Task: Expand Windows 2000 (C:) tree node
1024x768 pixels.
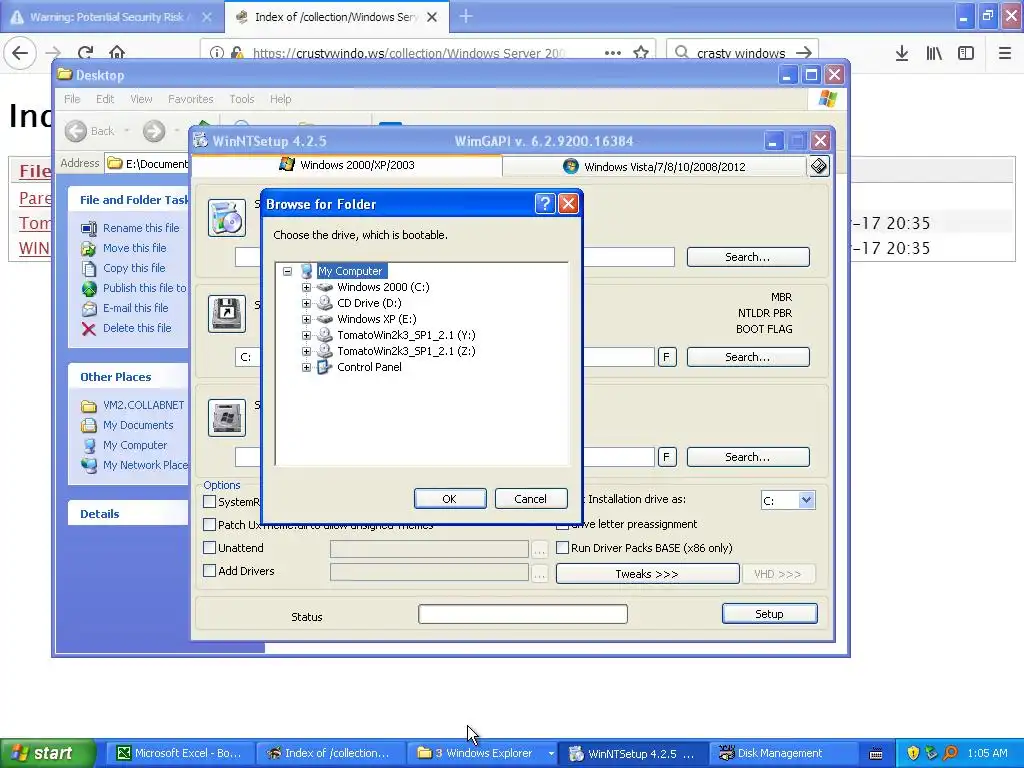Action: tap(306, 287)
